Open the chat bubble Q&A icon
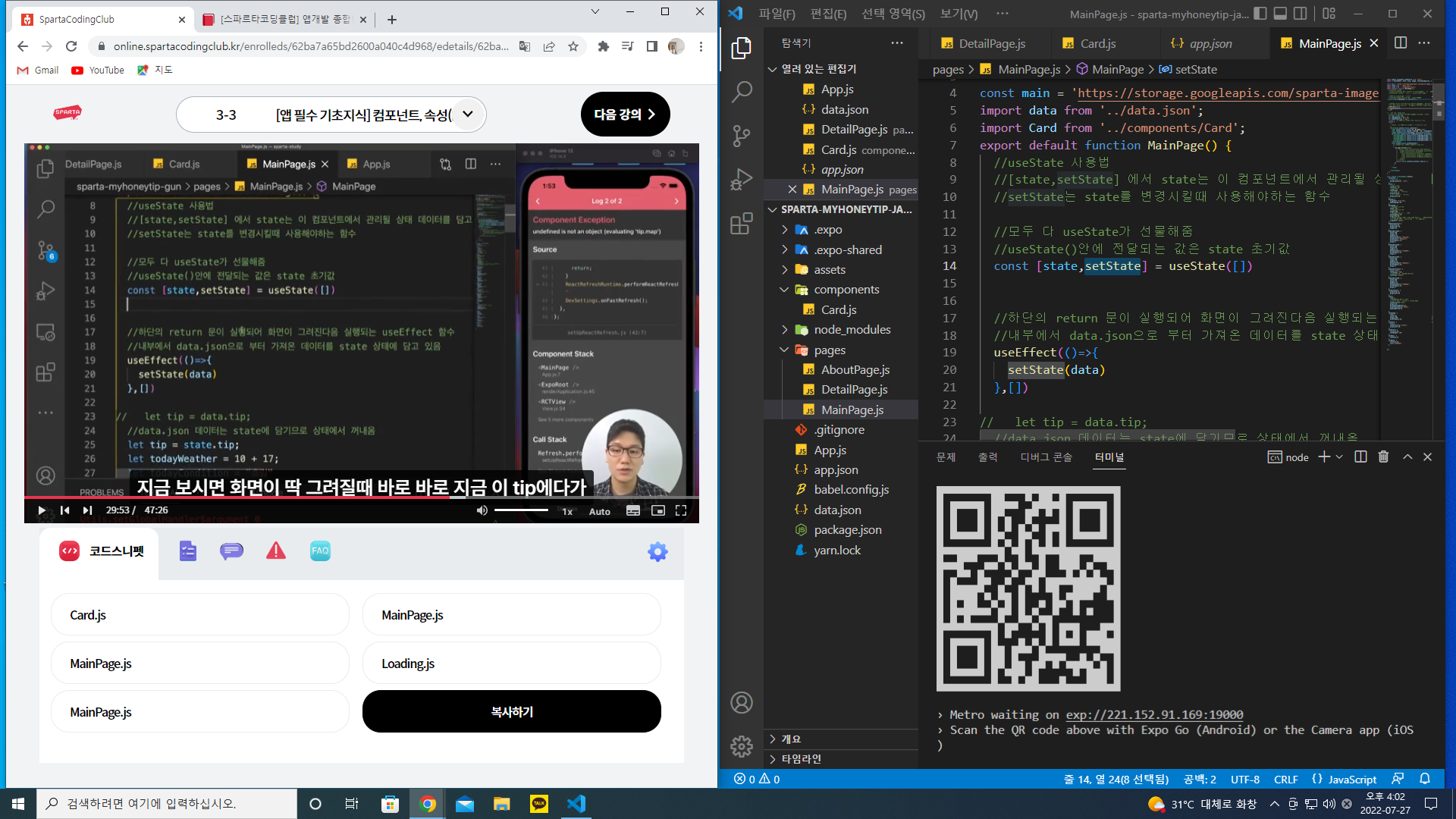The width and height of the screenshot is (1456, 819). pos(231,551)
